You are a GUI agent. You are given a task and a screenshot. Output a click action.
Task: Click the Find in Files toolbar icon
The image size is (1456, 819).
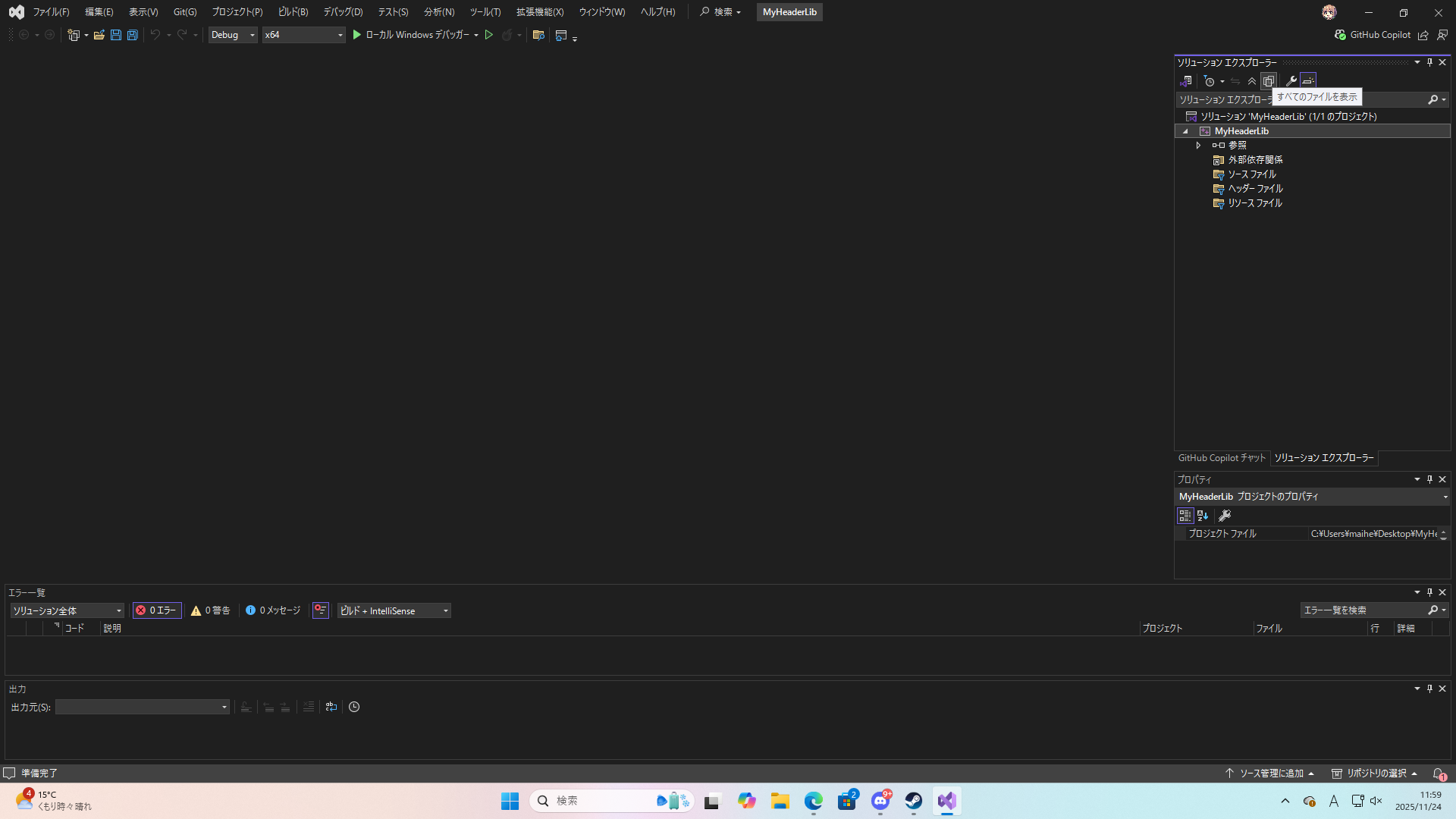(538, 35)
